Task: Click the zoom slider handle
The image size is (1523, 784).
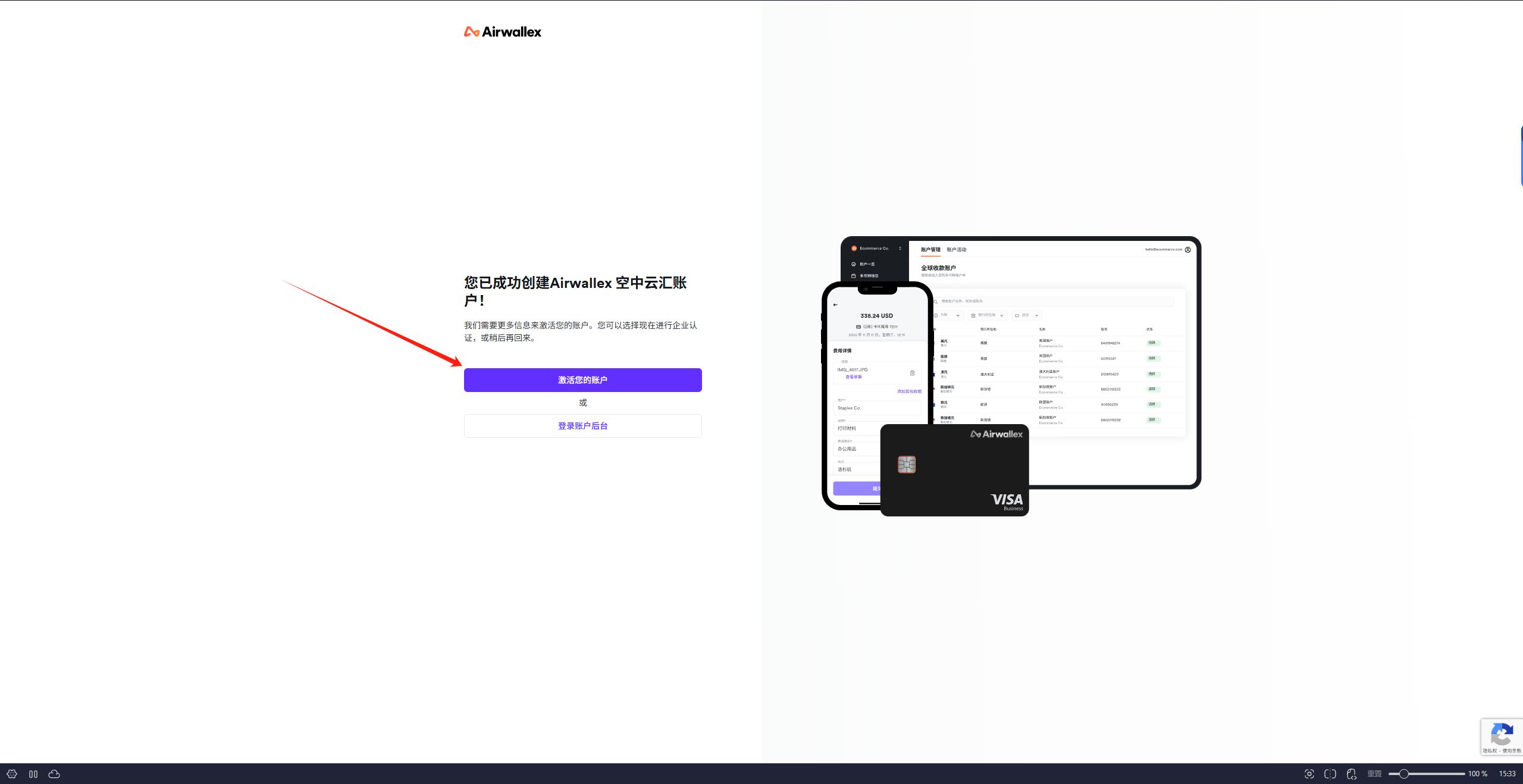Action: (x=1404, y=774)
